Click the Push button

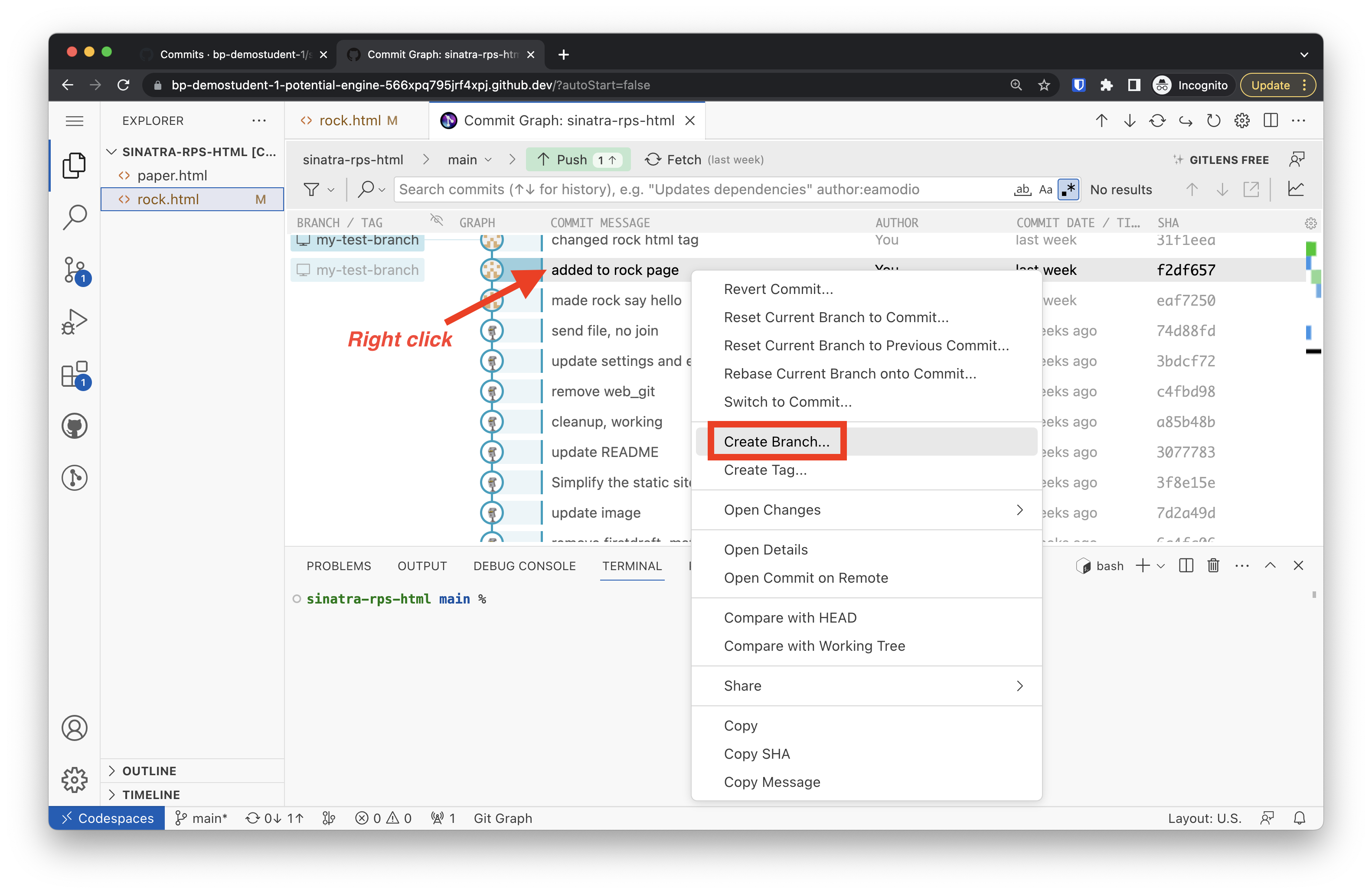[578, 160]
